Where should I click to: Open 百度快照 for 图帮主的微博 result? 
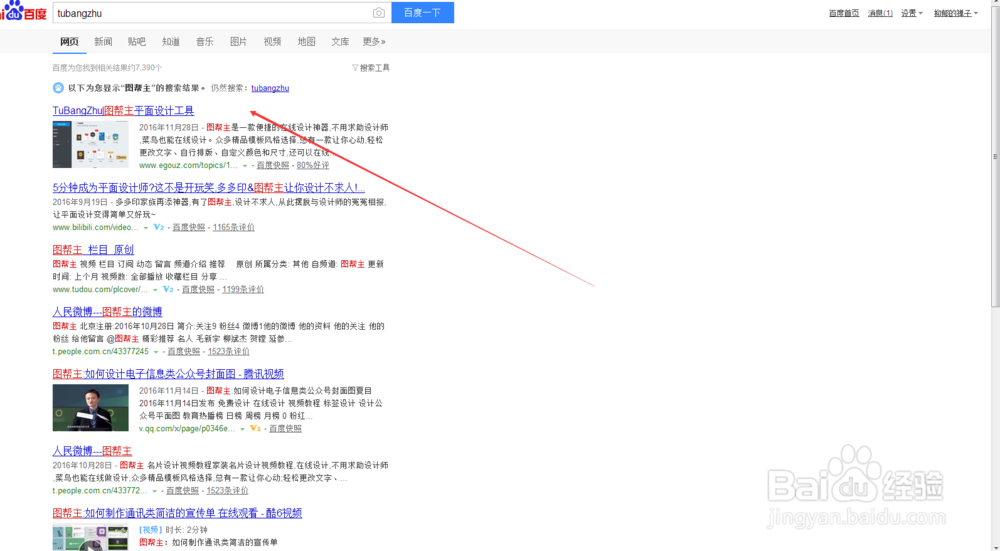tap(184, 351)
